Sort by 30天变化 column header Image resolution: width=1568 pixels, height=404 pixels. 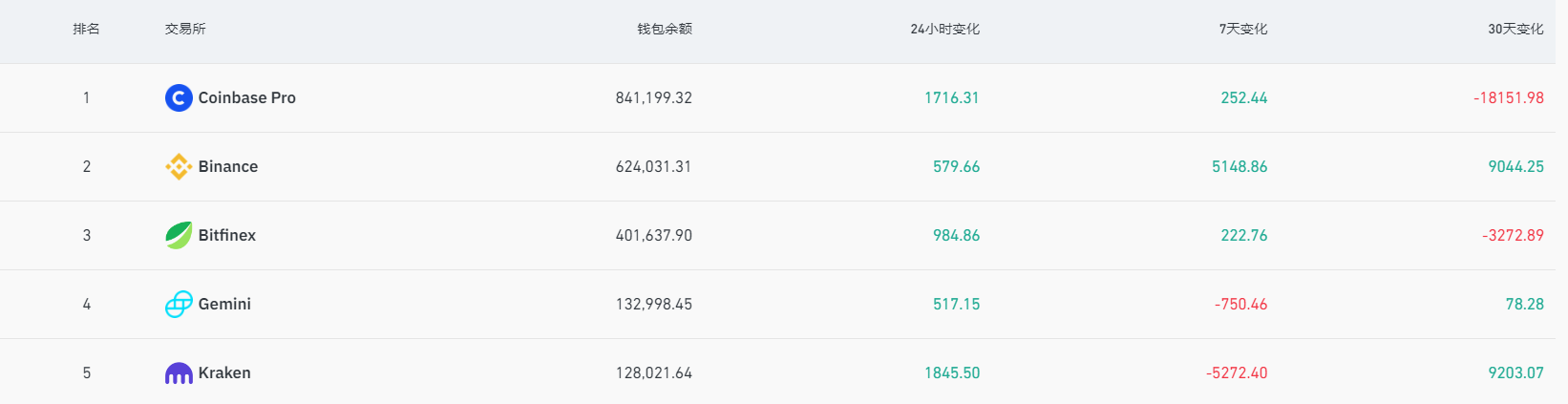(1515, 29)
